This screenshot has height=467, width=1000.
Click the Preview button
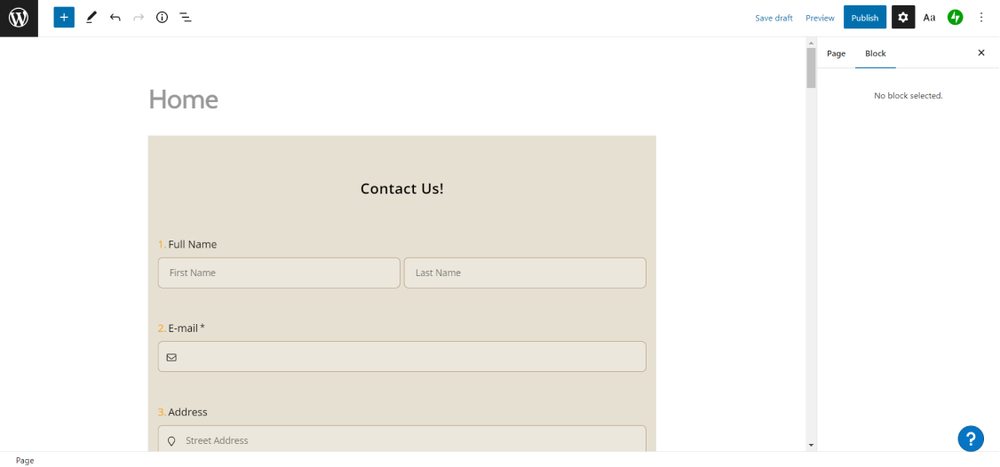[x=820, y=18]
